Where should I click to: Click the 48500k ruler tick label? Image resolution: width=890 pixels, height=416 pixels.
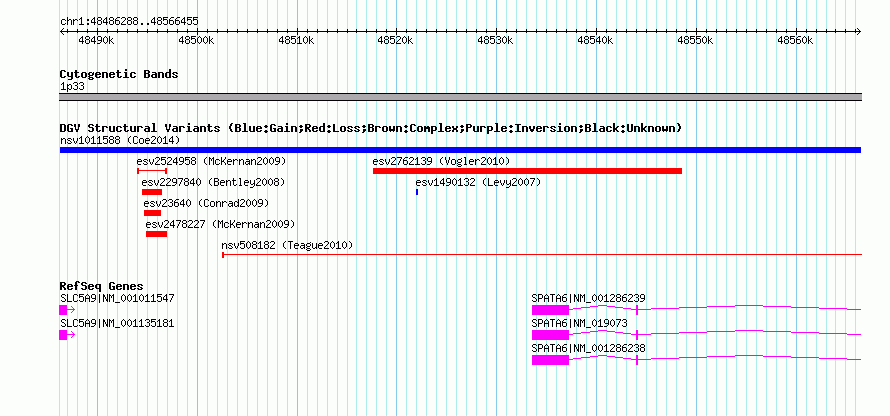197,40
